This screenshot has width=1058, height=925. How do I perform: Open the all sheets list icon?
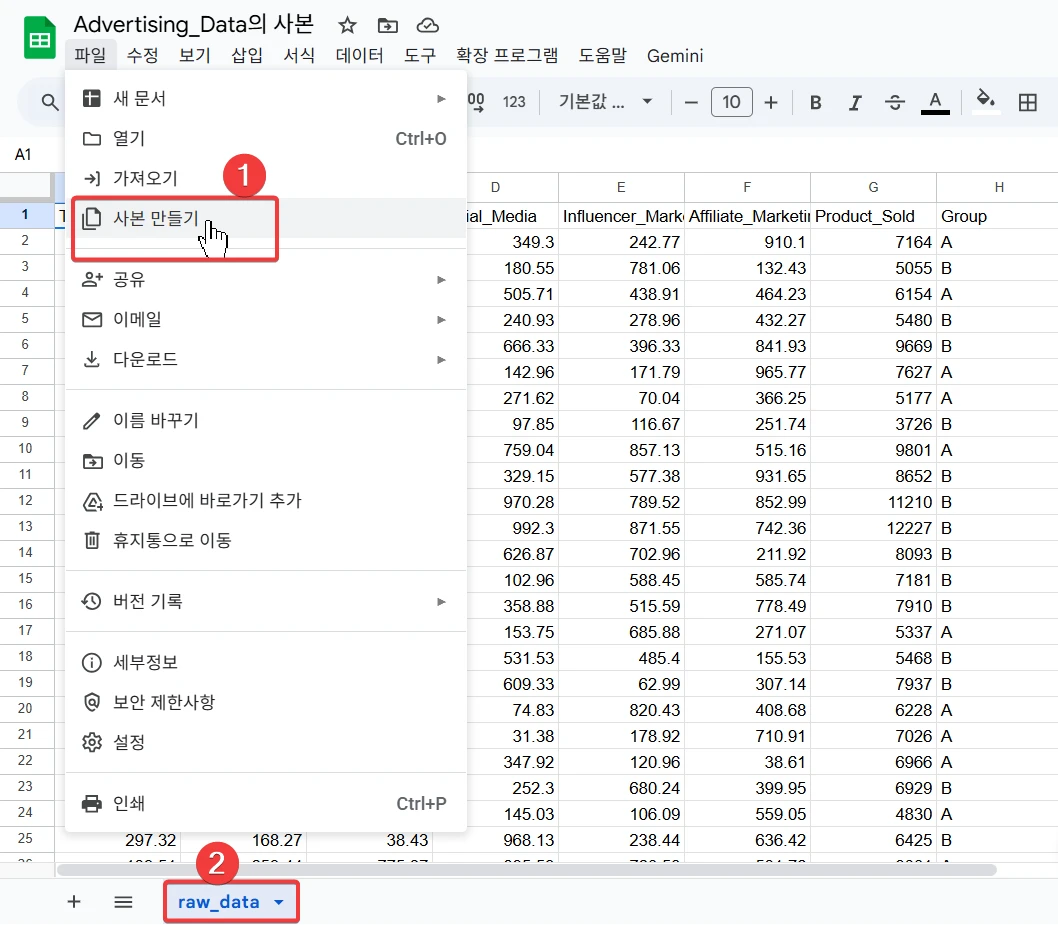tap(123, 902)
